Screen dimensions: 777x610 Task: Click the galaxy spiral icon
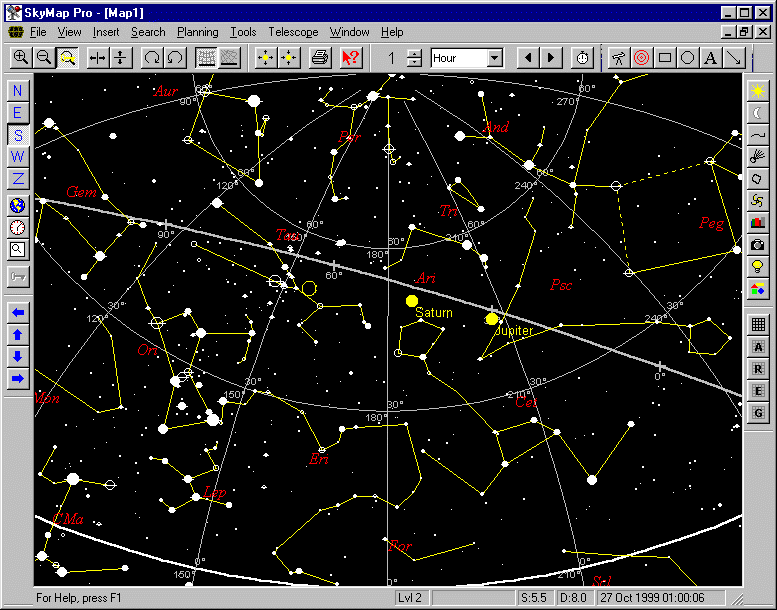[758, 200]
